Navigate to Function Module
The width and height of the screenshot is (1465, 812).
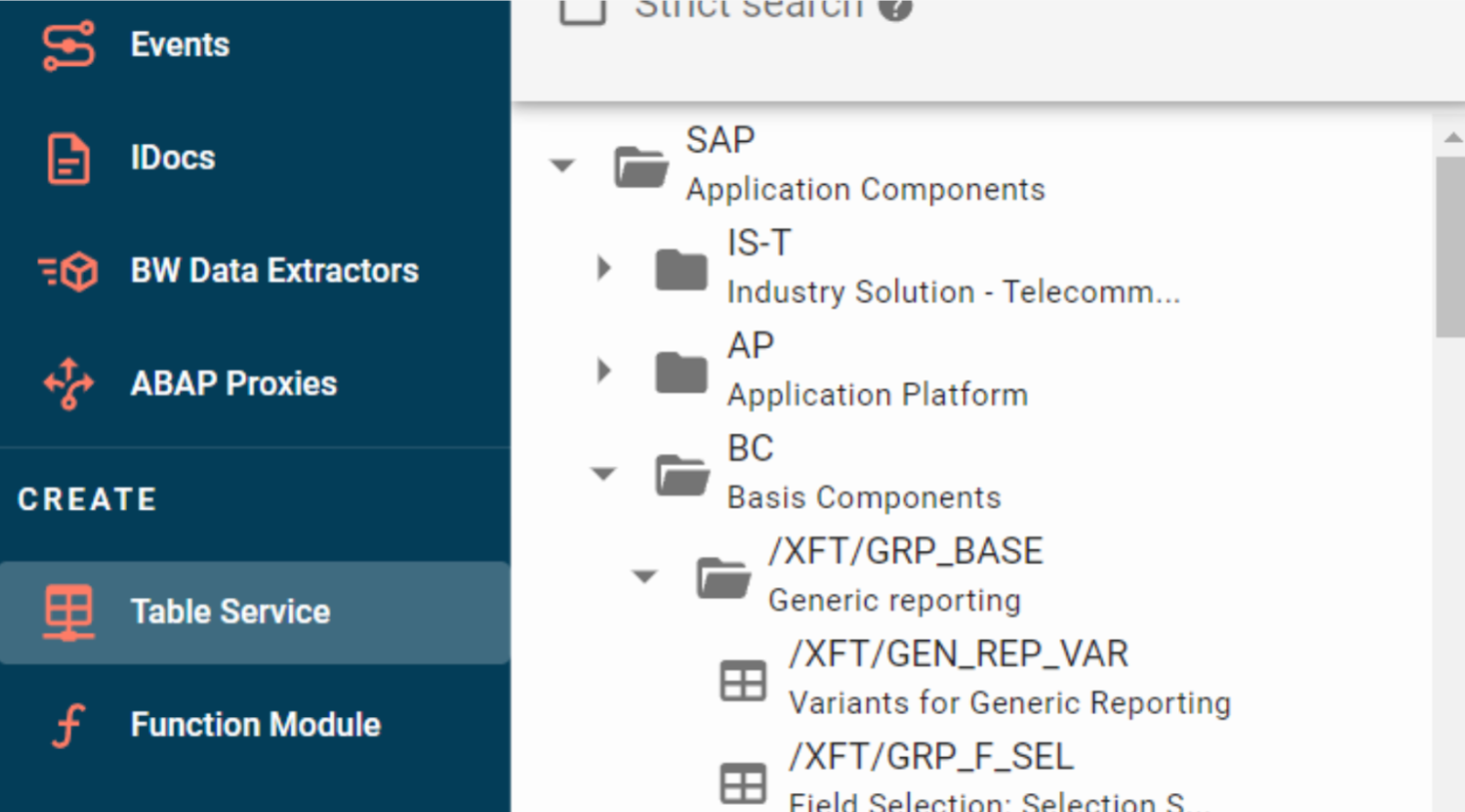[x=256, y=724]
